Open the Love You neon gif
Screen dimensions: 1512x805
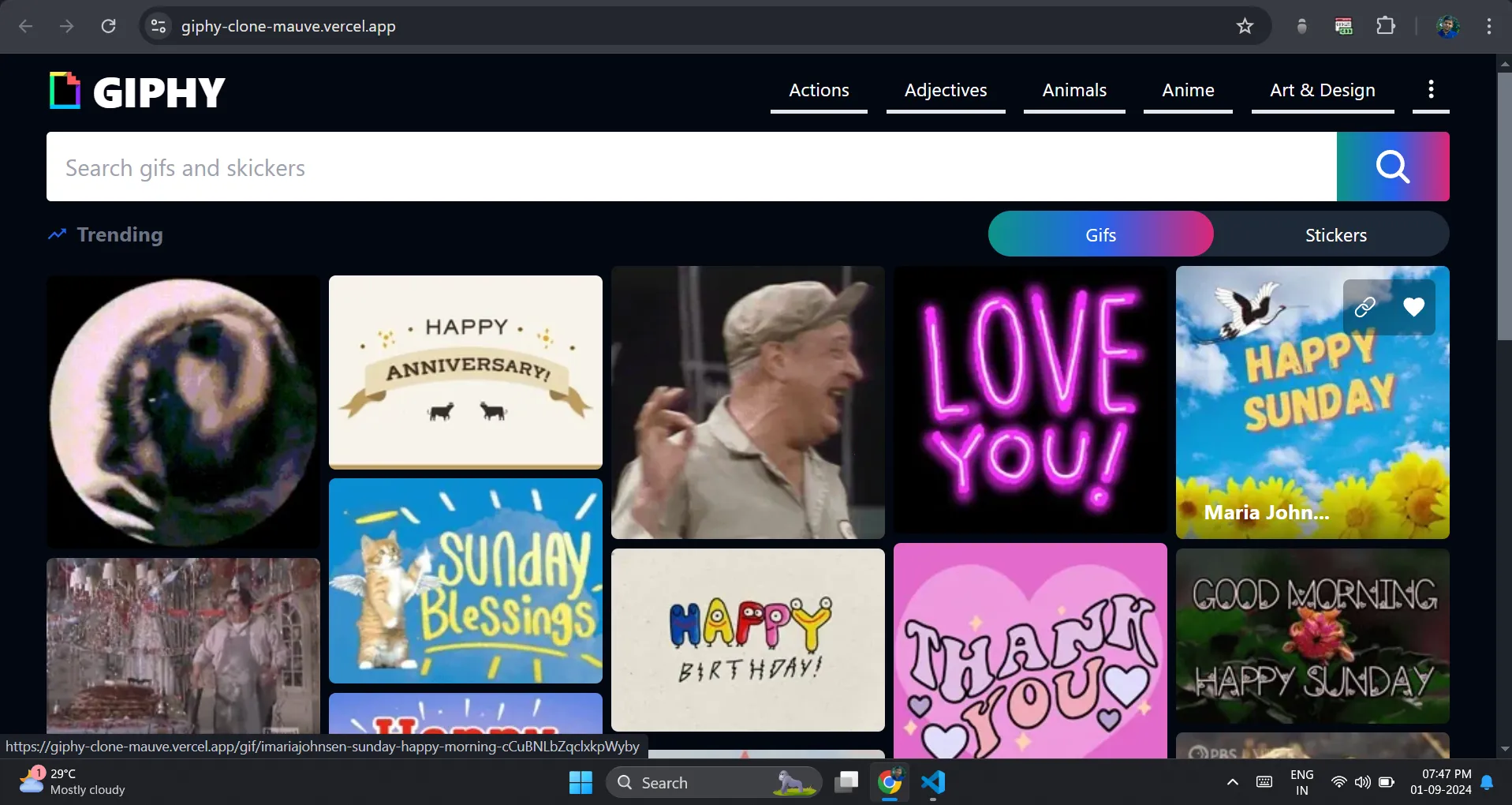coord(1030,399)
